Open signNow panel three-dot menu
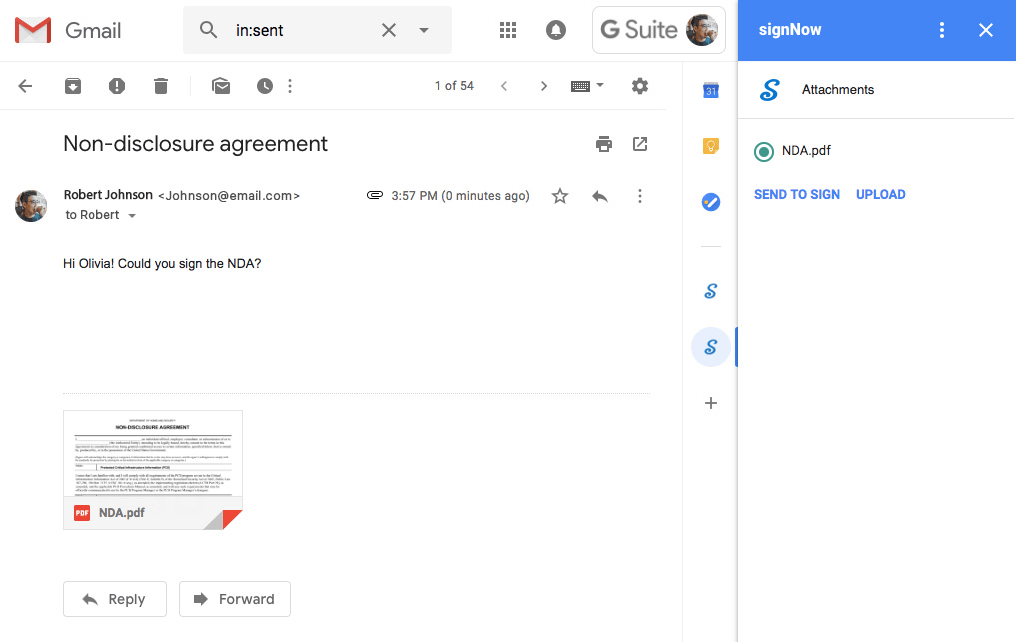The height and width of the screenshot is (642, 1016). click(x=941, y=30)
